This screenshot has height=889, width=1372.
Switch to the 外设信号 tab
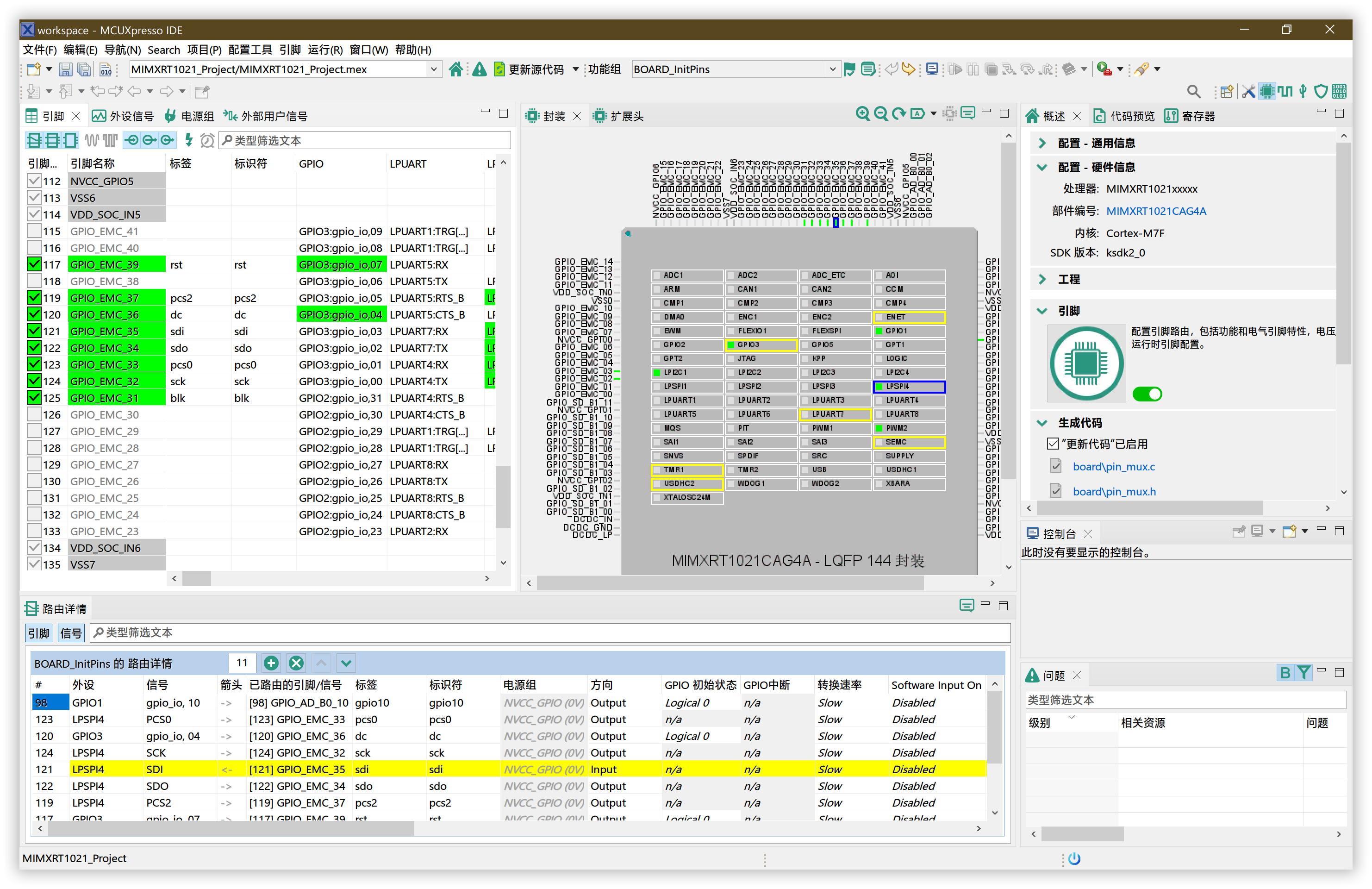(124, 117)
